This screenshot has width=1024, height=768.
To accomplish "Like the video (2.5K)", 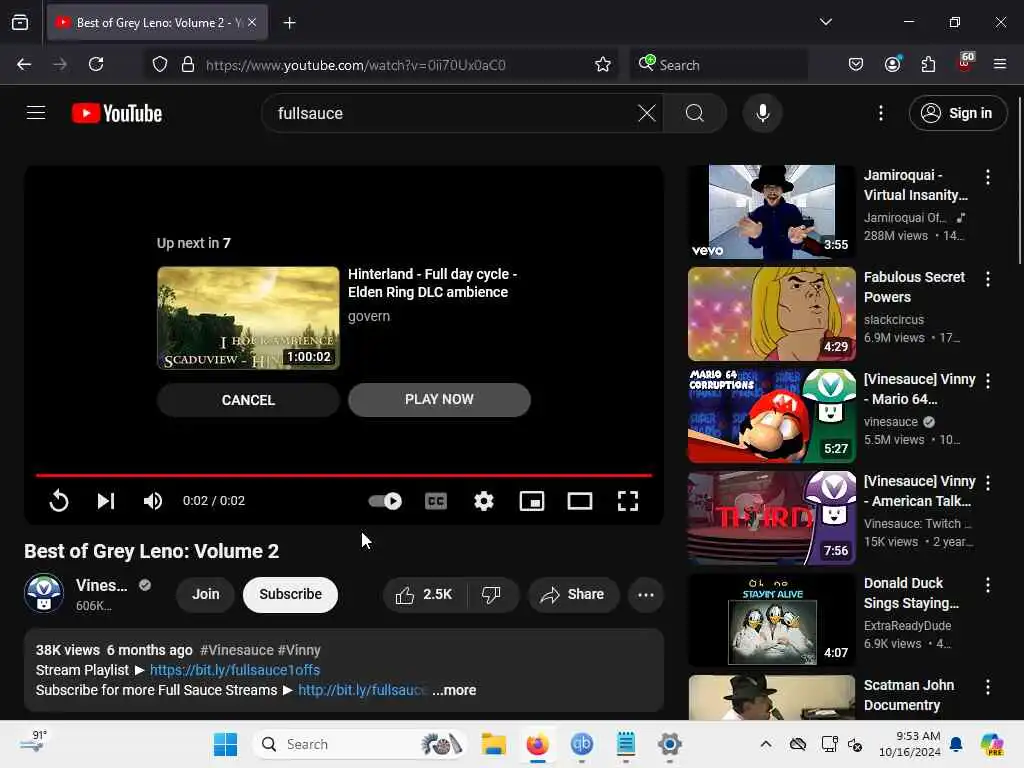I will coord(424,594).
